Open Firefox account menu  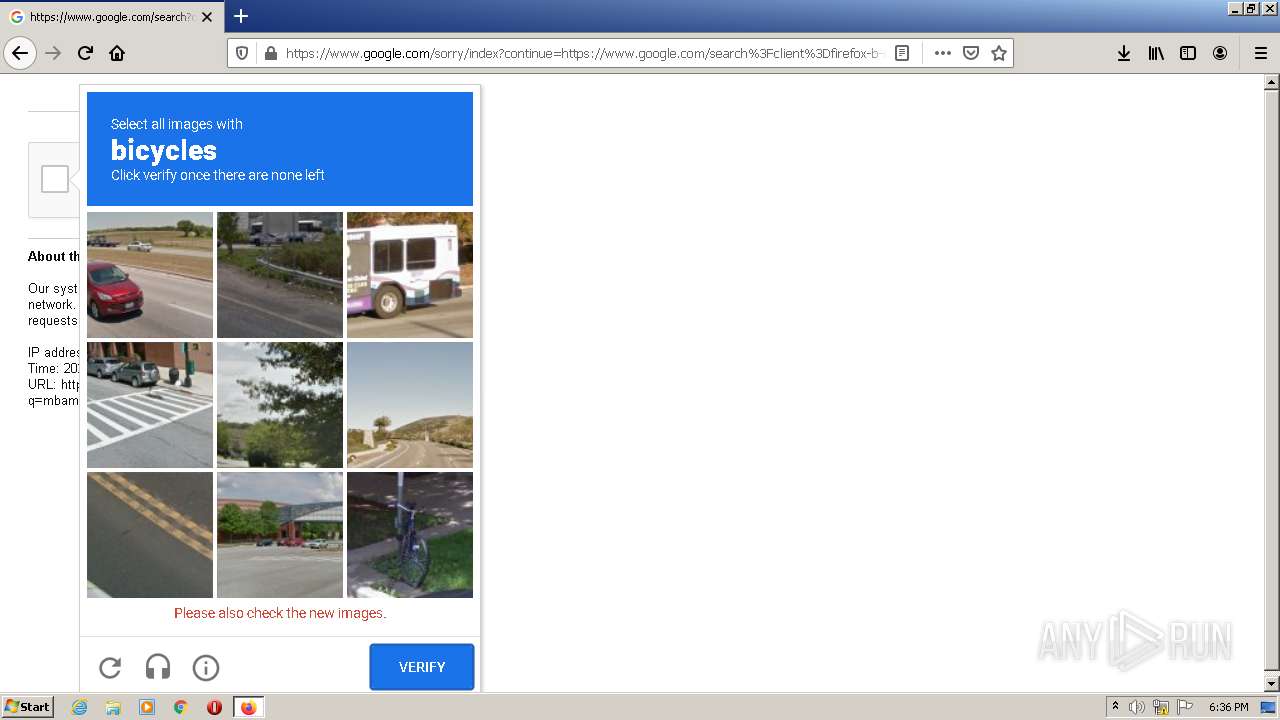coord(1220,53)
